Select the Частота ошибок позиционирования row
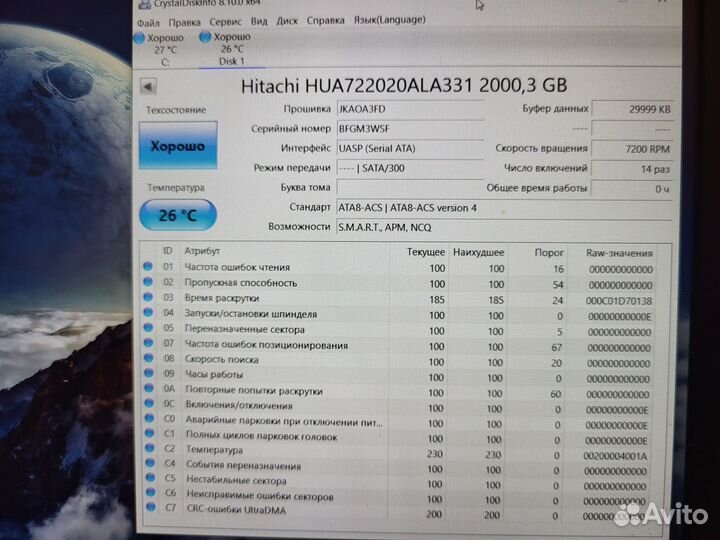Viewport: 720px width, 540px height. pyautogui.click(x=399, y=346)
